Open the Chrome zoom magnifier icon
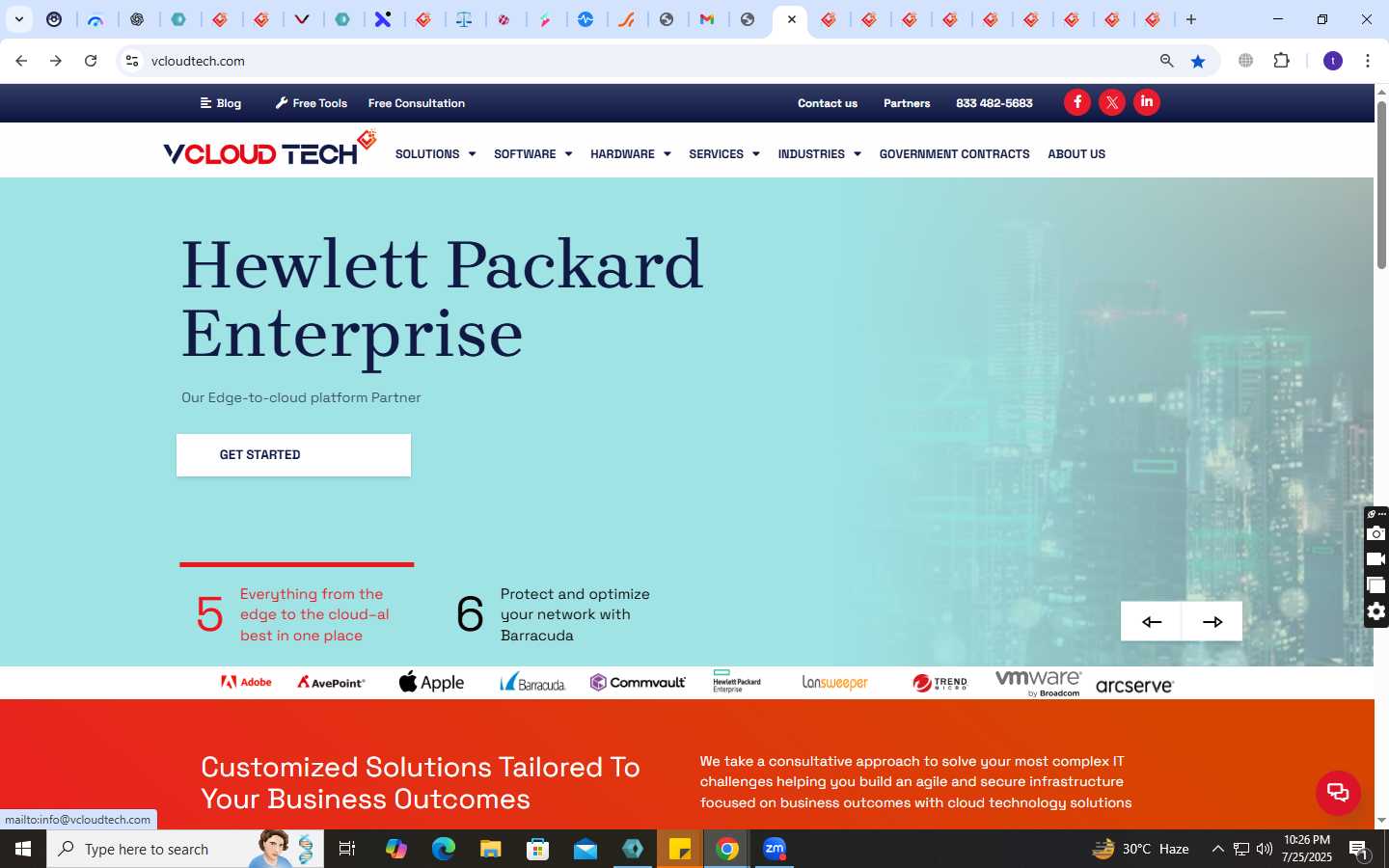Image resolution: width=1389 pixels, height=868 pixels. point(1166,61)
